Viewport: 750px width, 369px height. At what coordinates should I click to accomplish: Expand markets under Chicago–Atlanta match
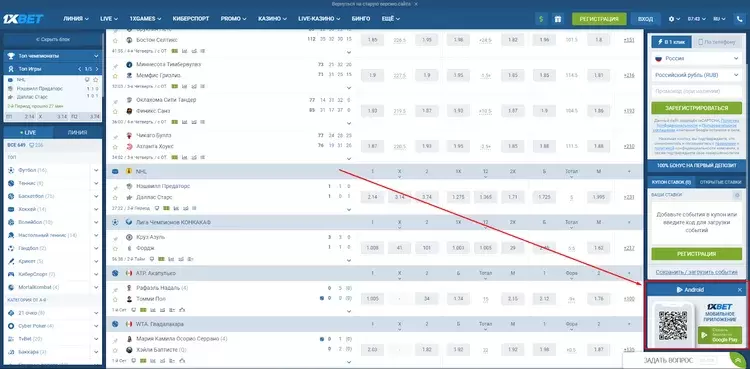[x=349, y=158]
